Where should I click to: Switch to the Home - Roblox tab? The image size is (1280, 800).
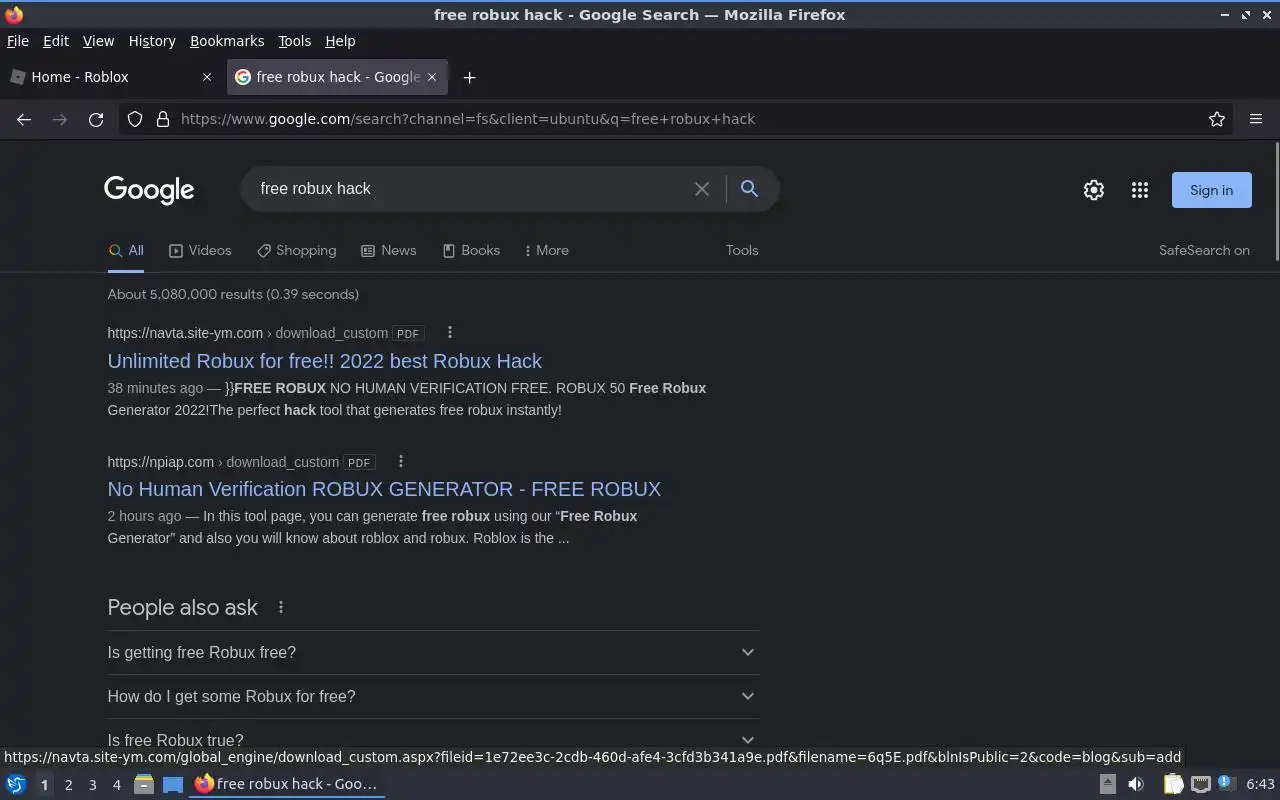click(x=110, y=77)
